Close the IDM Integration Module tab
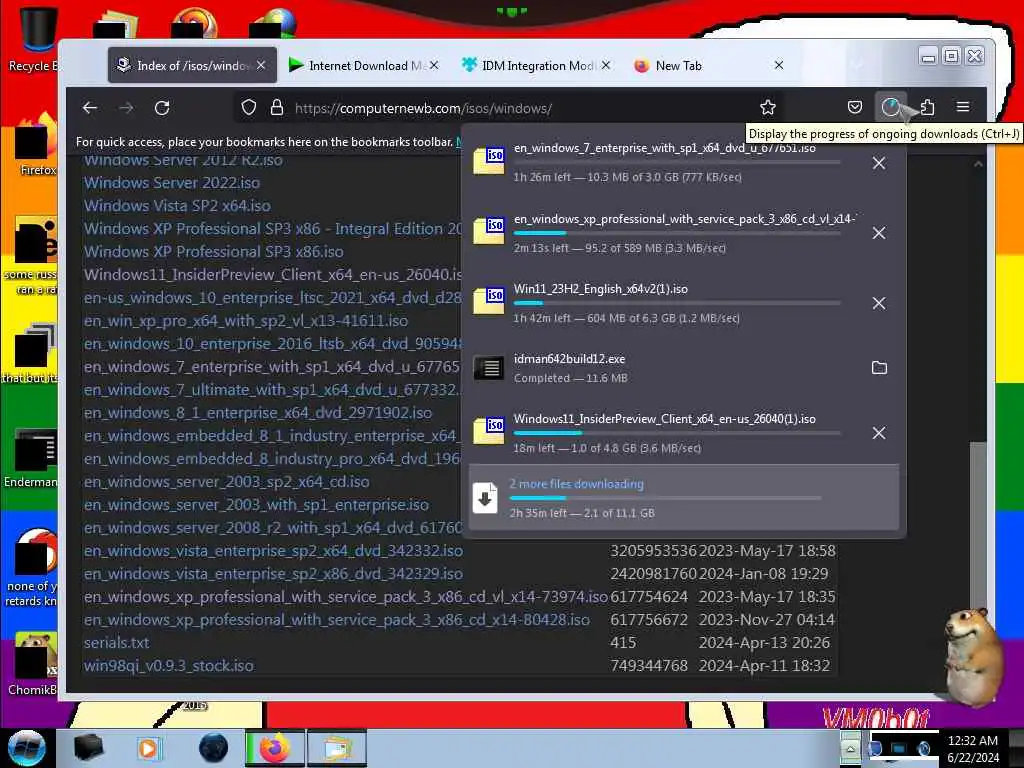This screenshot has height=768, width=1024. [606, 65]
